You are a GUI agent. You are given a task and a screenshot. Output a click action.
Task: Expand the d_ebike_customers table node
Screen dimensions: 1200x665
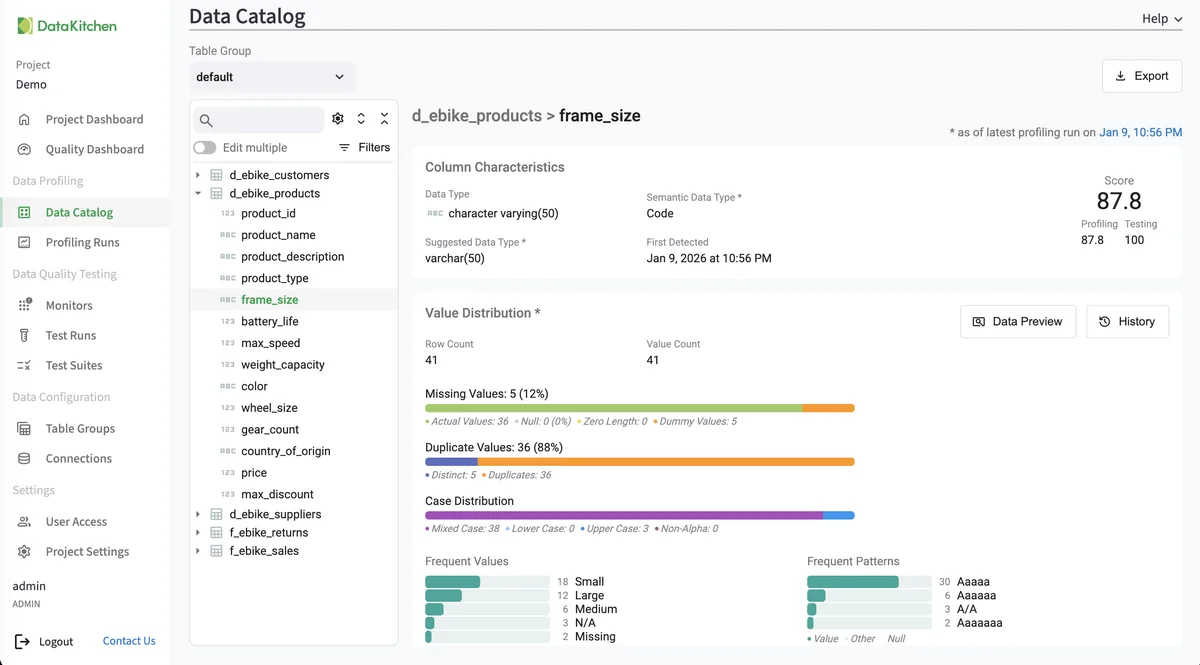(x=198, y=175)
